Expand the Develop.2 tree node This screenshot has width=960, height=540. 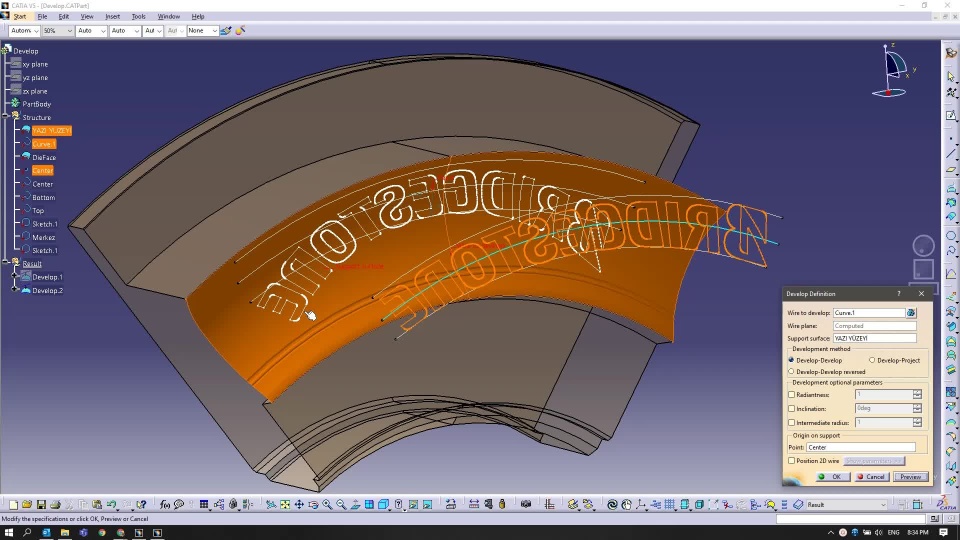point(15,289)
